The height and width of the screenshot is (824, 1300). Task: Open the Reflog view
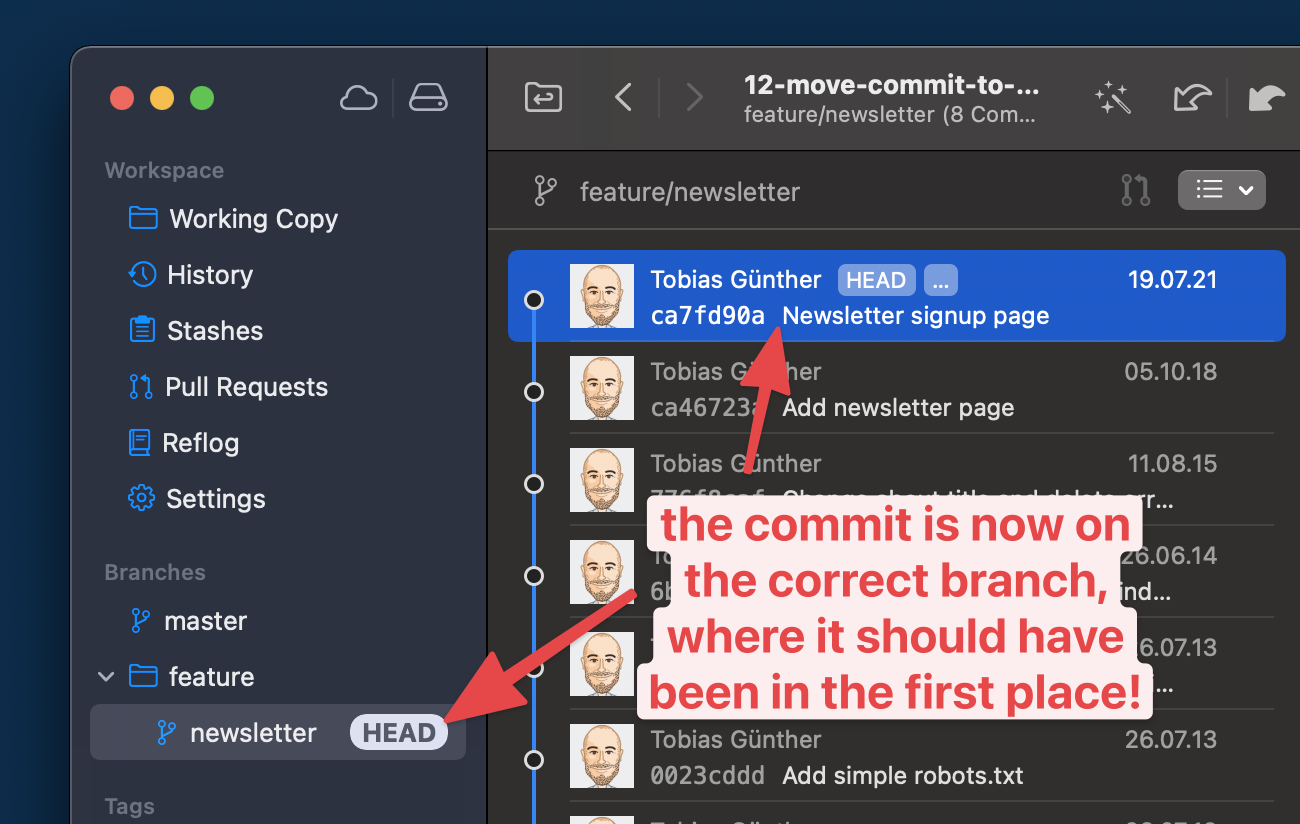click(x=200, y=443)
